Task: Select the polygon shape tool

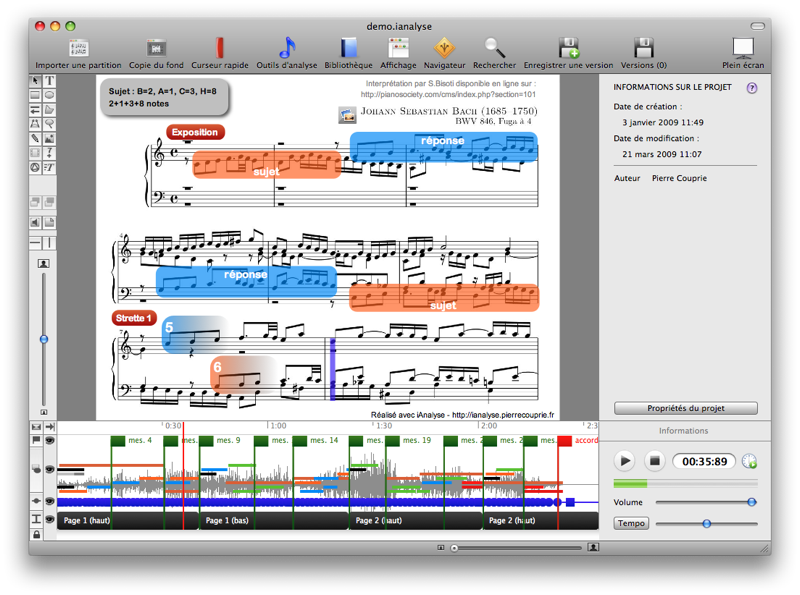Action: [49, 110]
